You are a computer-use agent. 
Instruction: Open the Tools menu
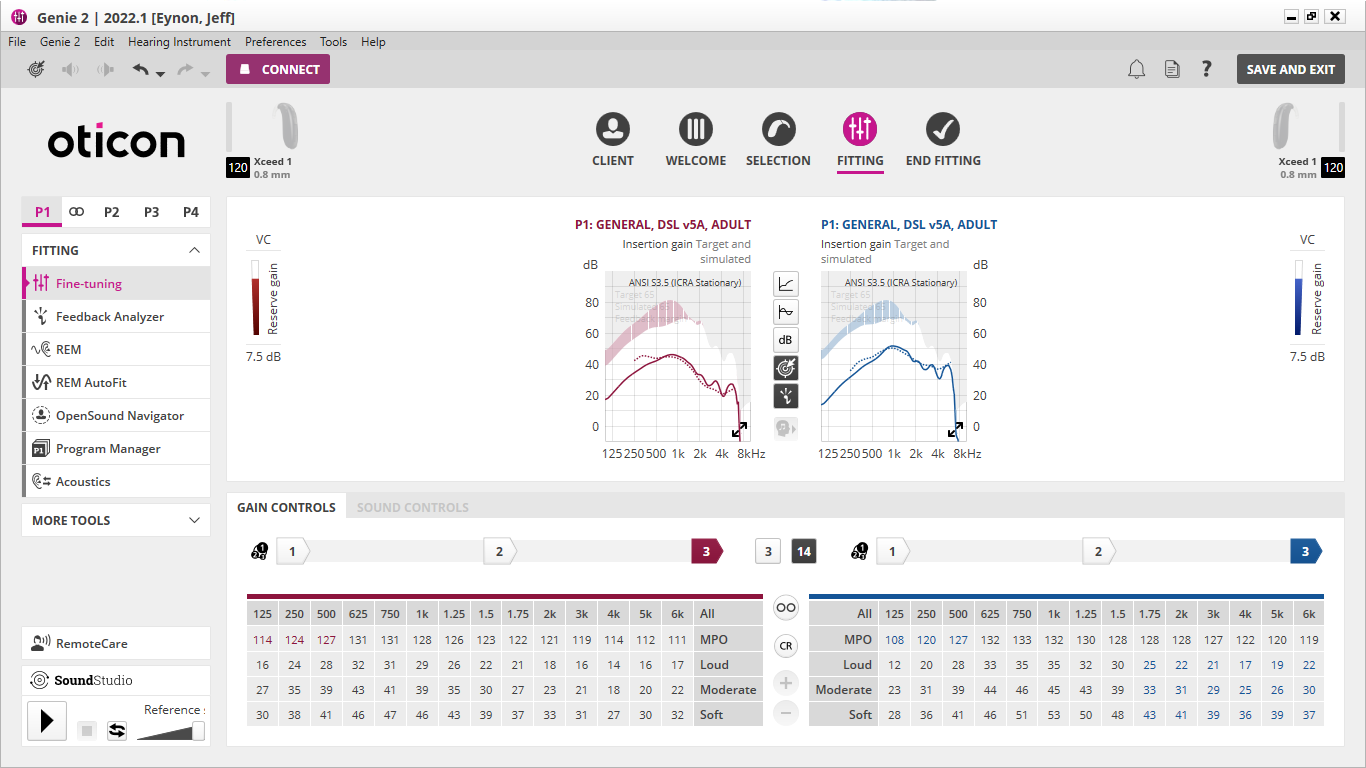[x=333, y=42]
